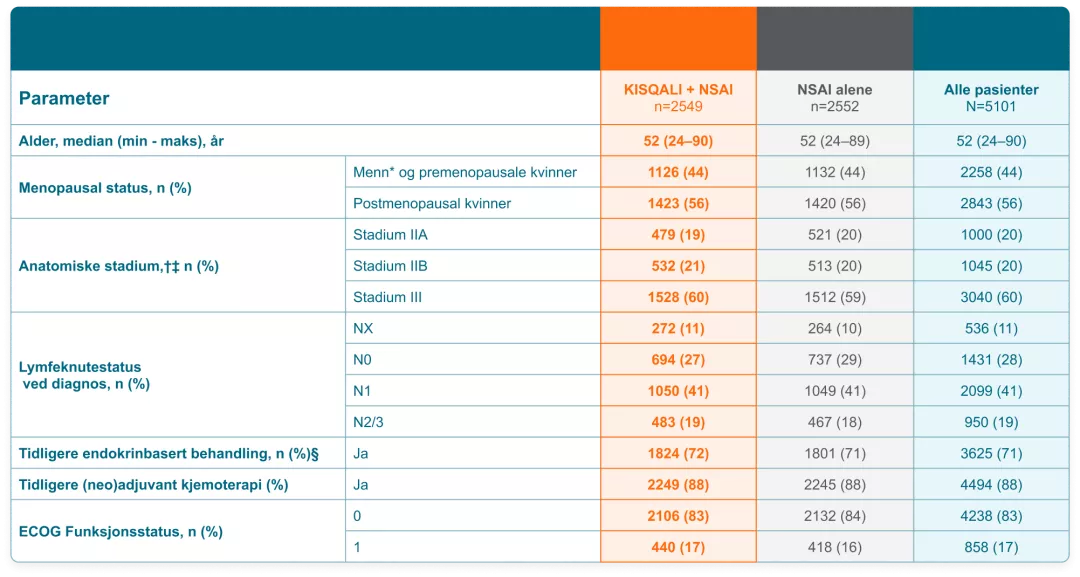This screenshot has height=577, width=1080.
Task: Click the Tidligere endokrinbasert behandling row label
Action: [x=168, y=453]
